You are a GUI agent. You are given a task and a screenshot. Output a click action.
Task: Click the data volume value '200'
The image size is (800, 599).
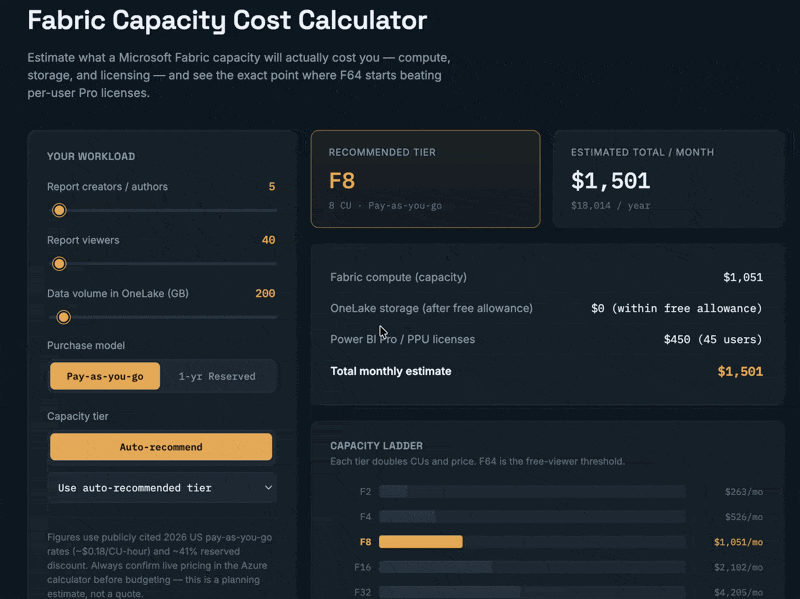click(265, 293)
